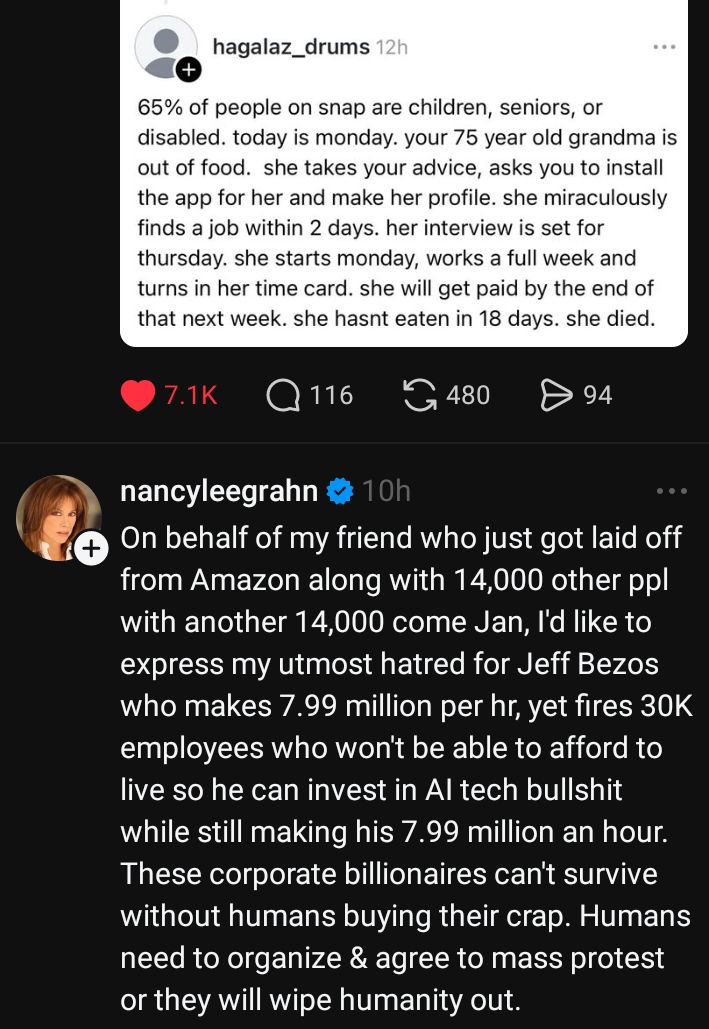Tap the 116 replies count
This screenshot has width=709, height=1029.
coord(331,395)
